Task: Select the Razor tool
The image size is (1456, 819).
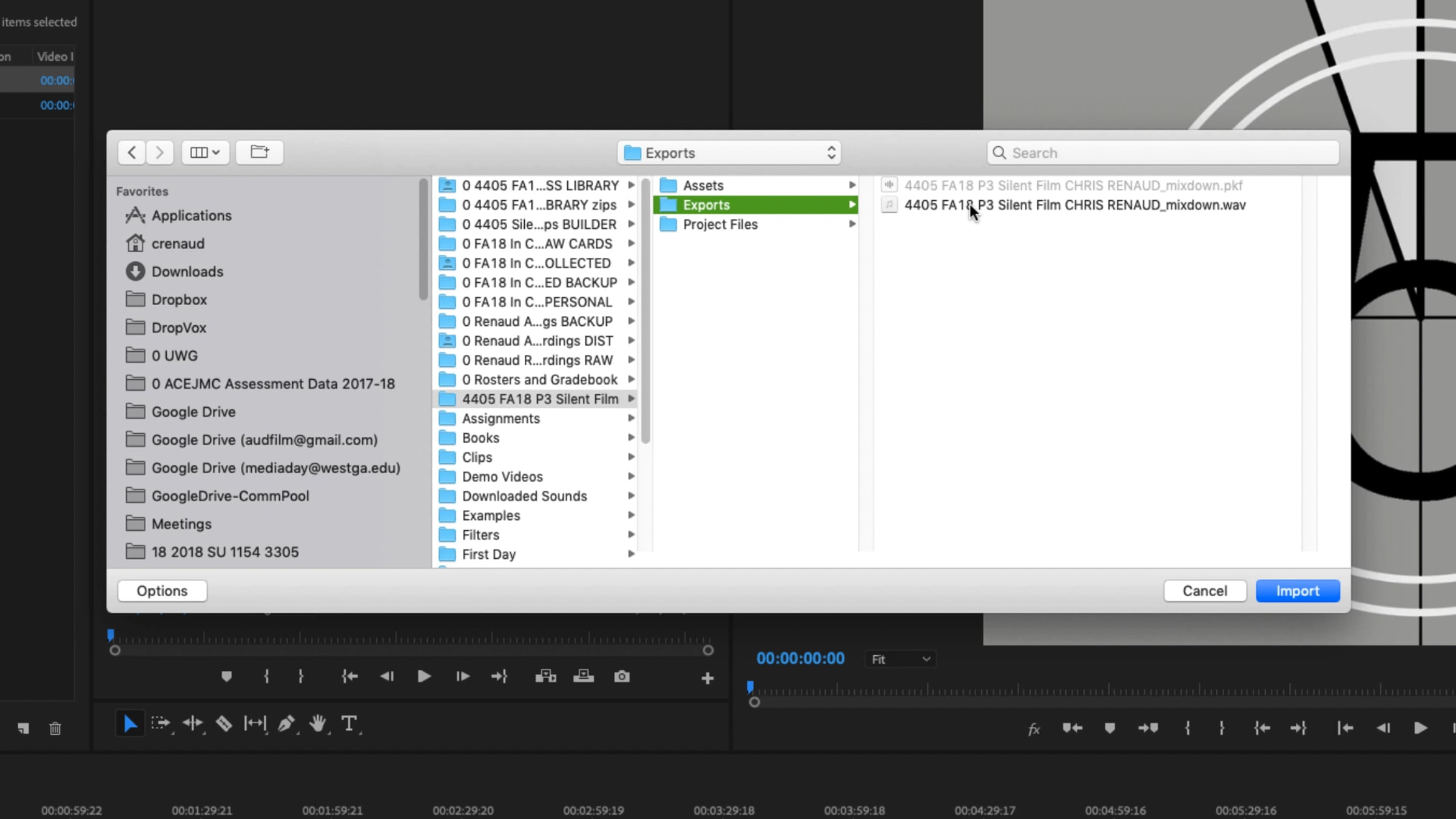Action: coord(224,724)
